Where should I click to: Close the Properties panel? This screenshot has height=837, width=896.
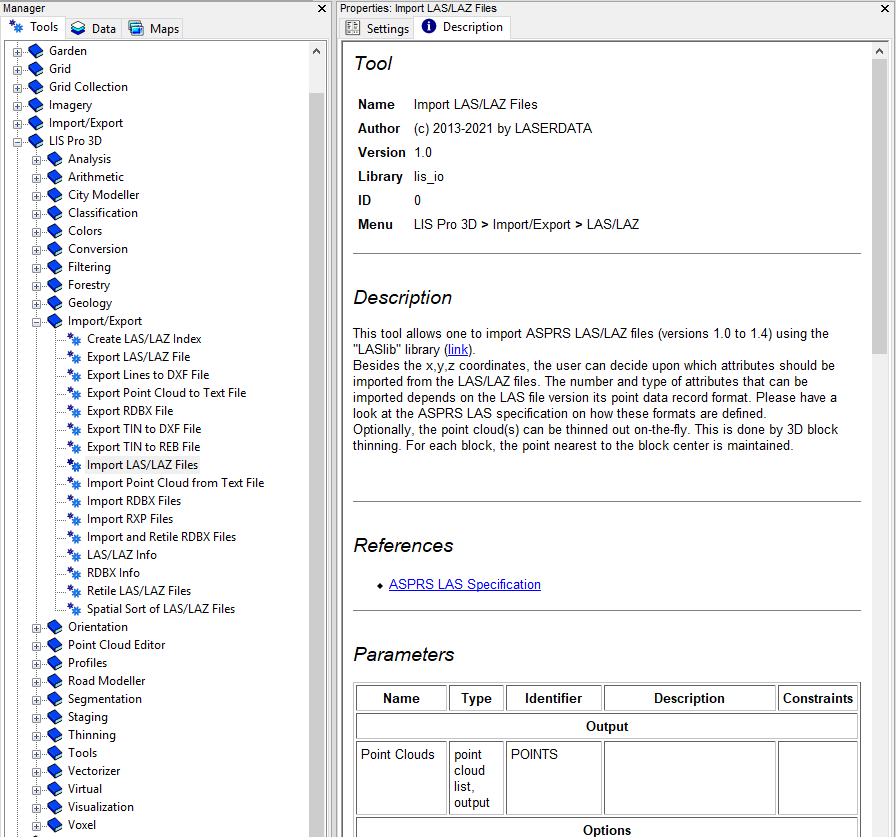pos(885,9)
